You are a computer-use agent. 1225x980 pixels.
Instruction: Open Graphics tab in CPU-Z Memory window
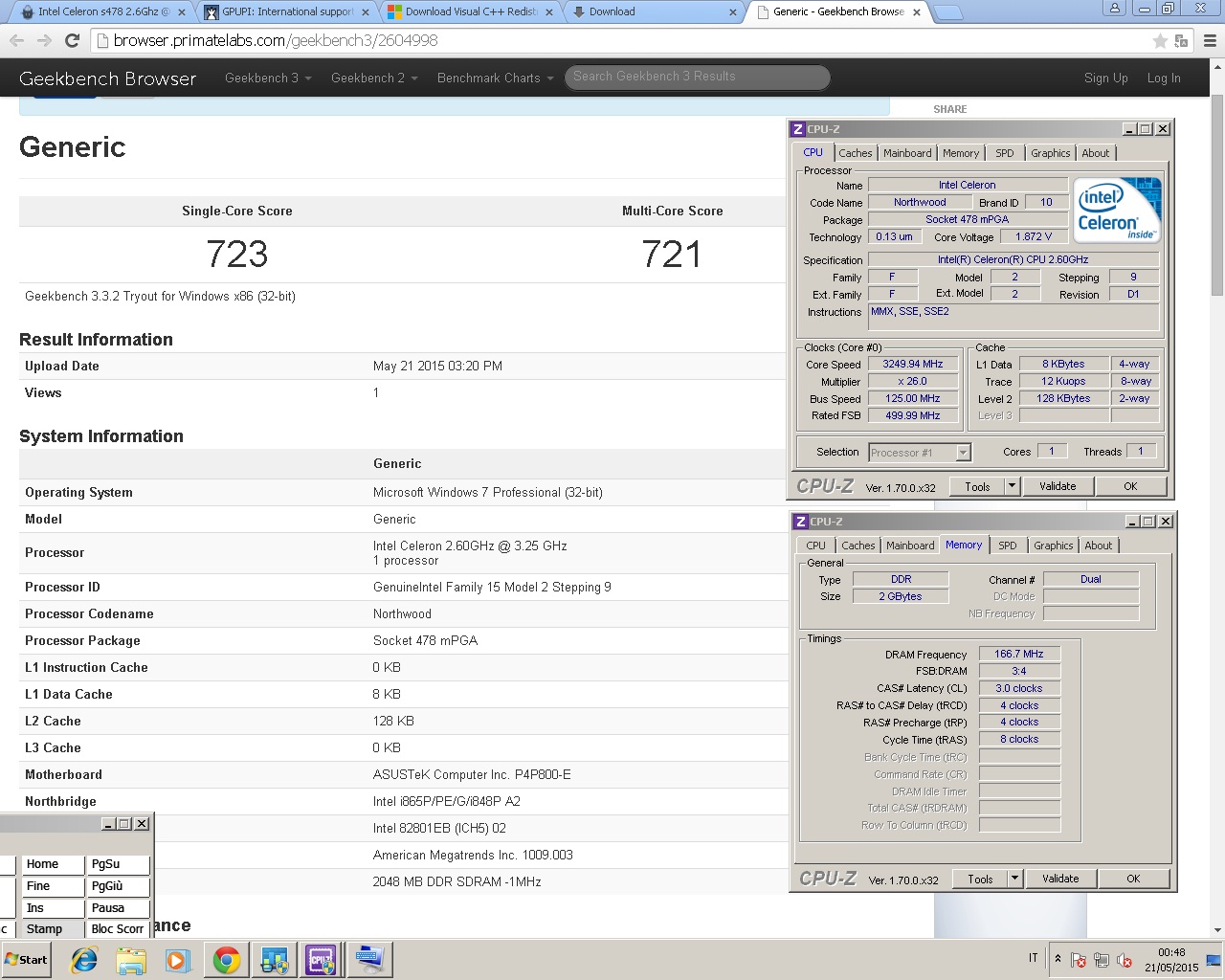1054,546
